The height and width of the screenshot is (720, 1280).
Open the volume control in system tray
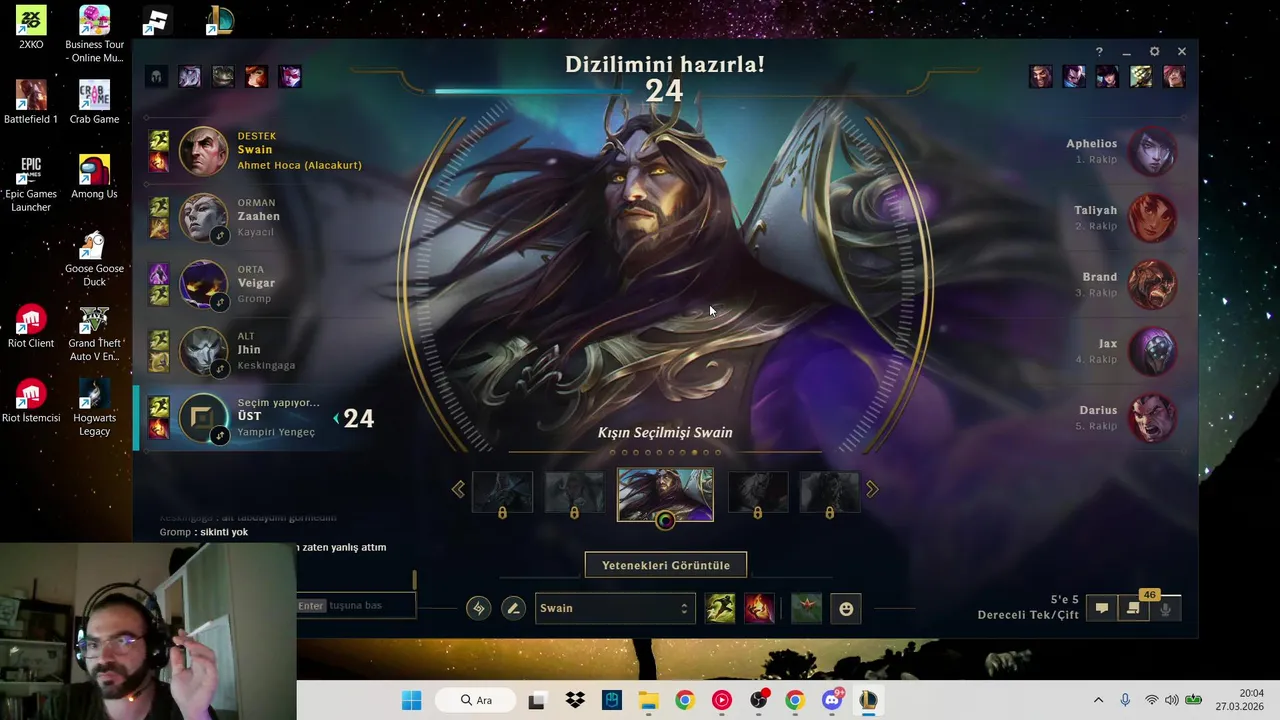1171,700
